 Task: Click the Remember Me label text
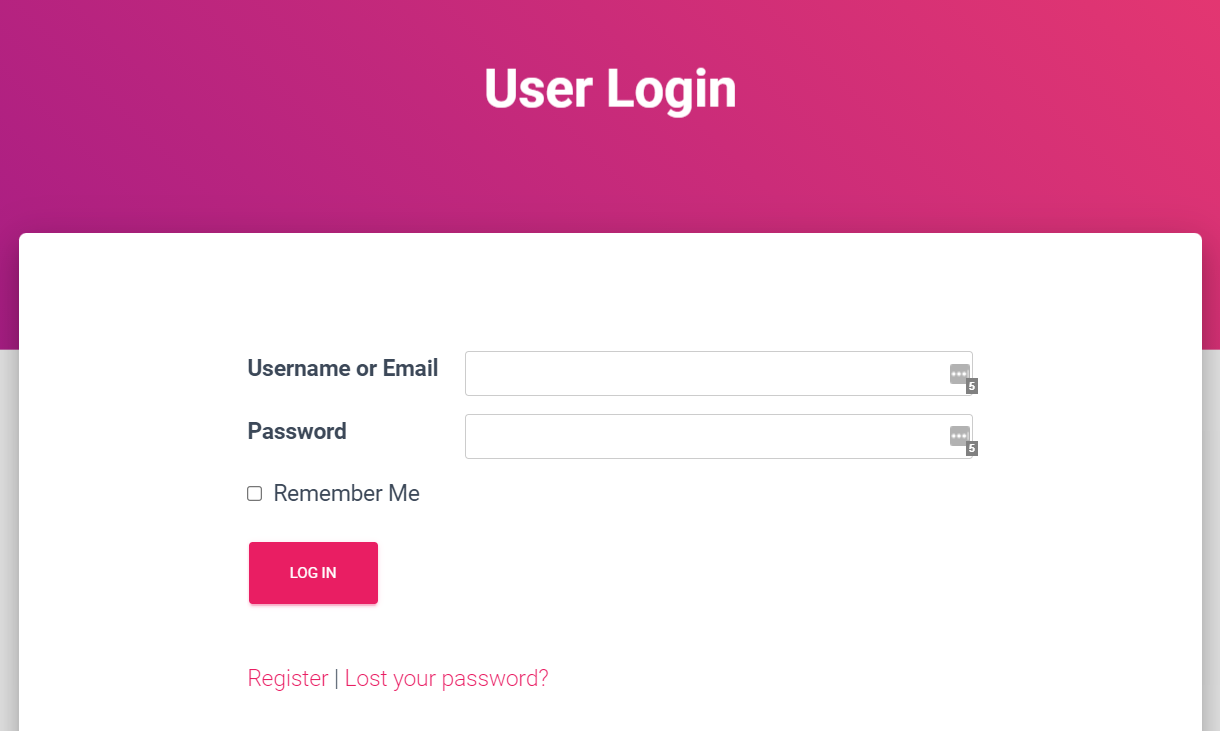(346, 494)
